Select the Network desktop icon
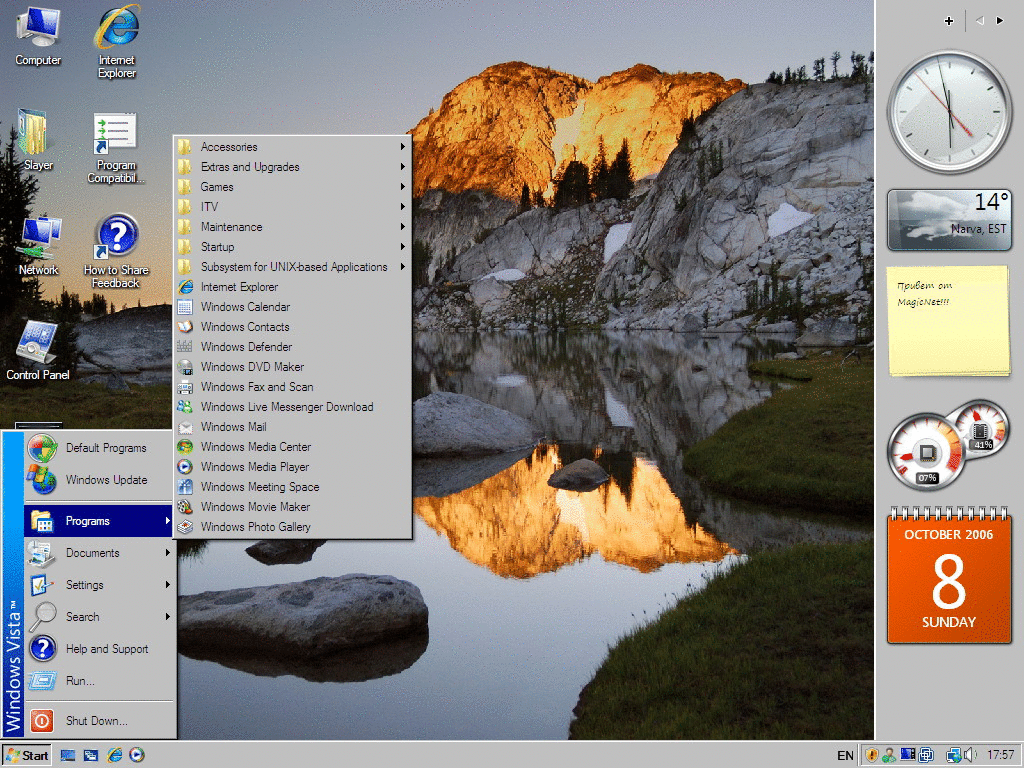The image size is (1024, 768). tap(39, 246)
